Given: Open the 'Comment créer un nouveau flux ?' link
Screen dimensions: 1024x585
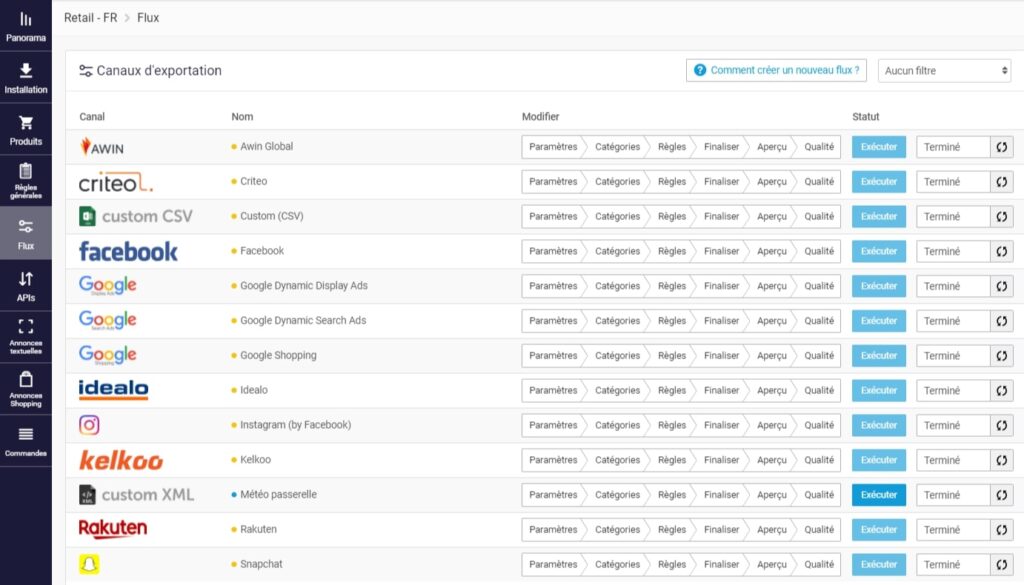Looking at the screenshot, I should 776,71.
